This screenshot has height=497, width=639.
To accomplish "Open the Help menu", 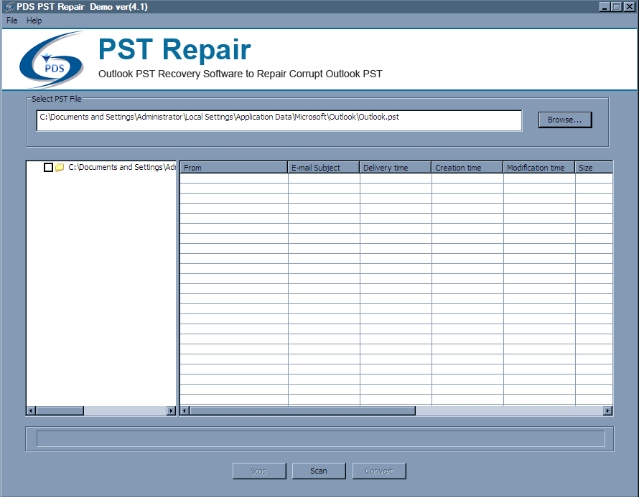I will click(34, 20).
